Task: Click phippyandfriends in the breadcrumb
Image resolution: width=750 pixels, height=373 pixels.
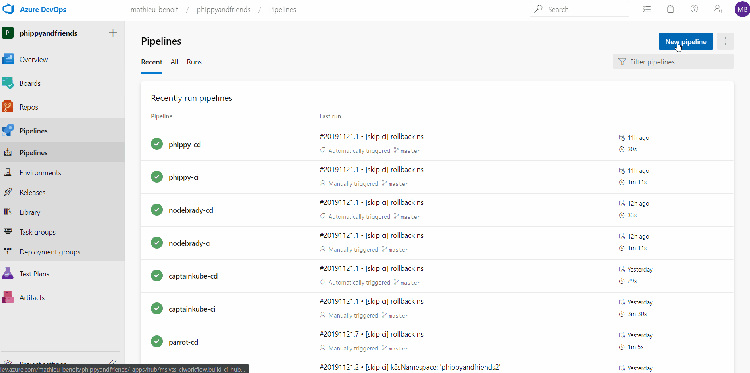Action: click(223, 10)
